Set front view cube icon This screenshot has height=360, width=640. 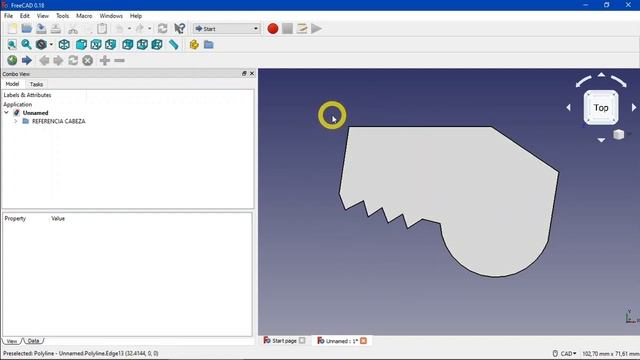pos(81,44)
